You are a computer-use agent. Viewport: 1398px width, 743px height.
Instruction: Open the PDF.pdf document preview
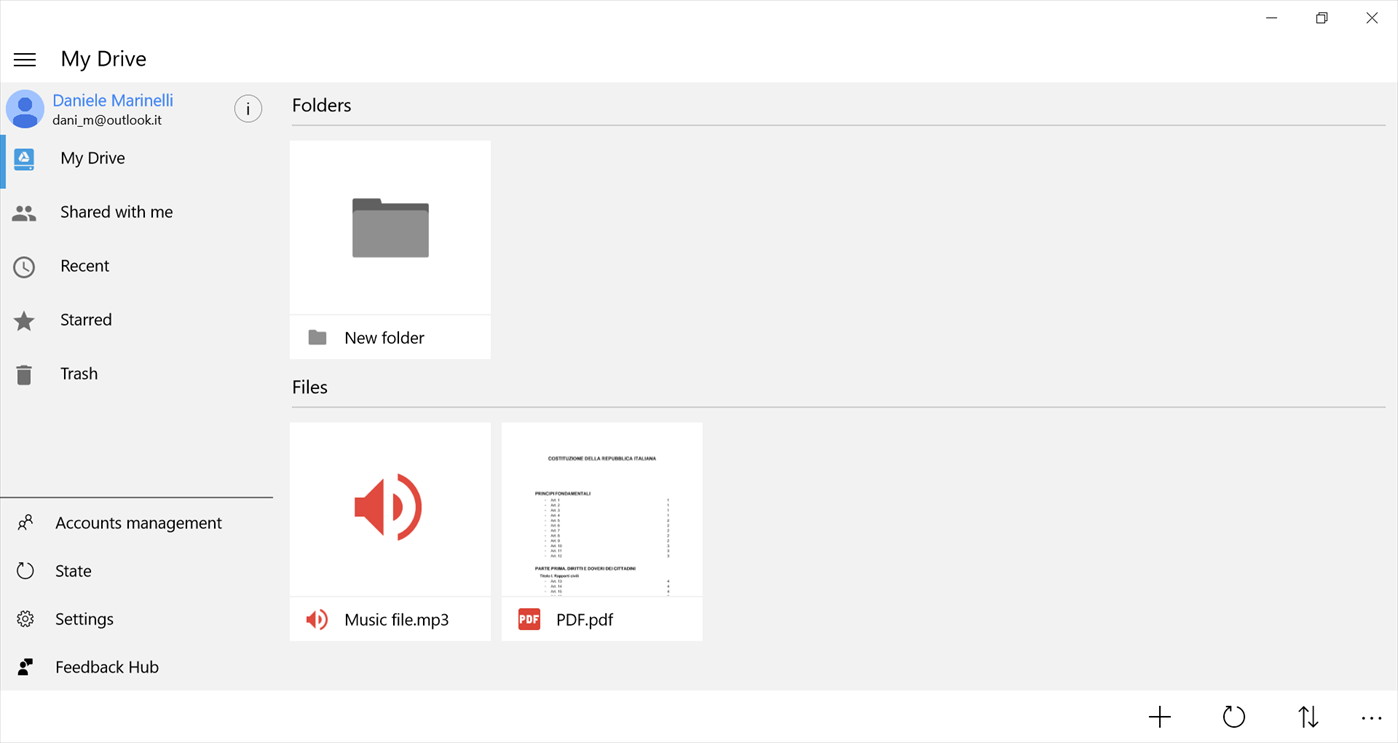click(x=602, y=510)
